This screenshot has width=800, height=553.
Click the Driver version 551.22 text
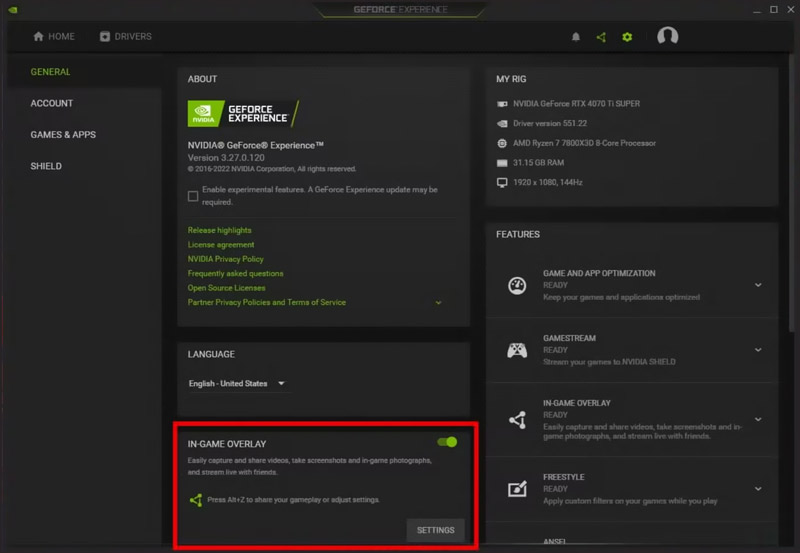550,123
